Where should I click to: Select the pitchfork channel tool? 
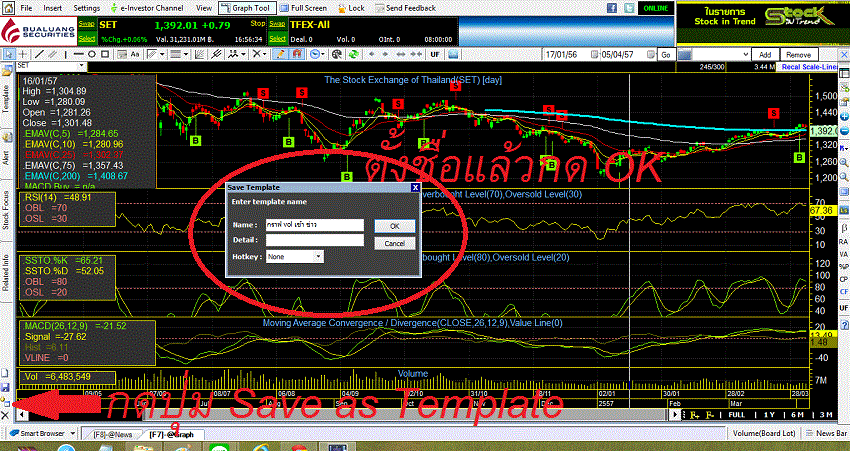pyautogui.click(x=216, y=54)
